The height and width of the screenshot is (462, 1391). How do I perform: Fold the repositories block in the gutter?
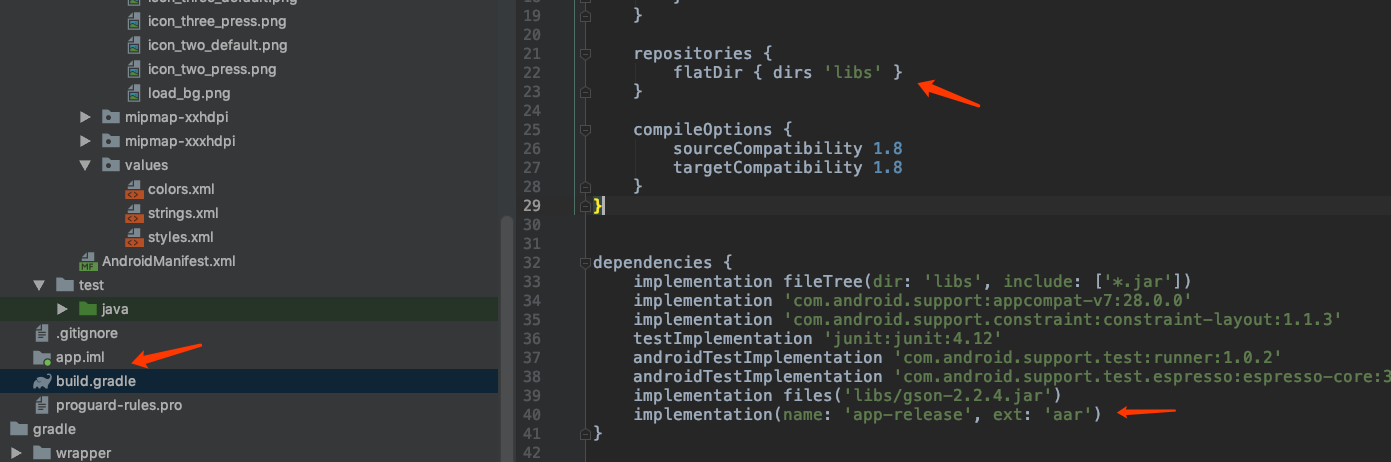tap(584, 53)
